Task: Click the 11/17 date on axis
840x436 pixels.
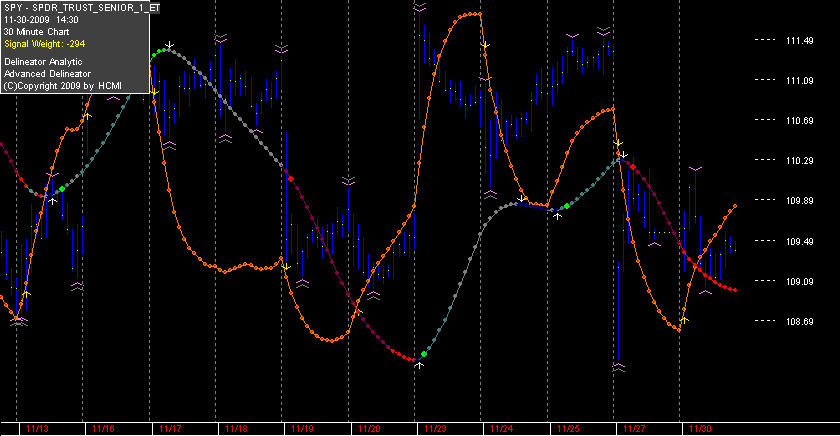Action: pyautogui.click(x=170, y=429)
